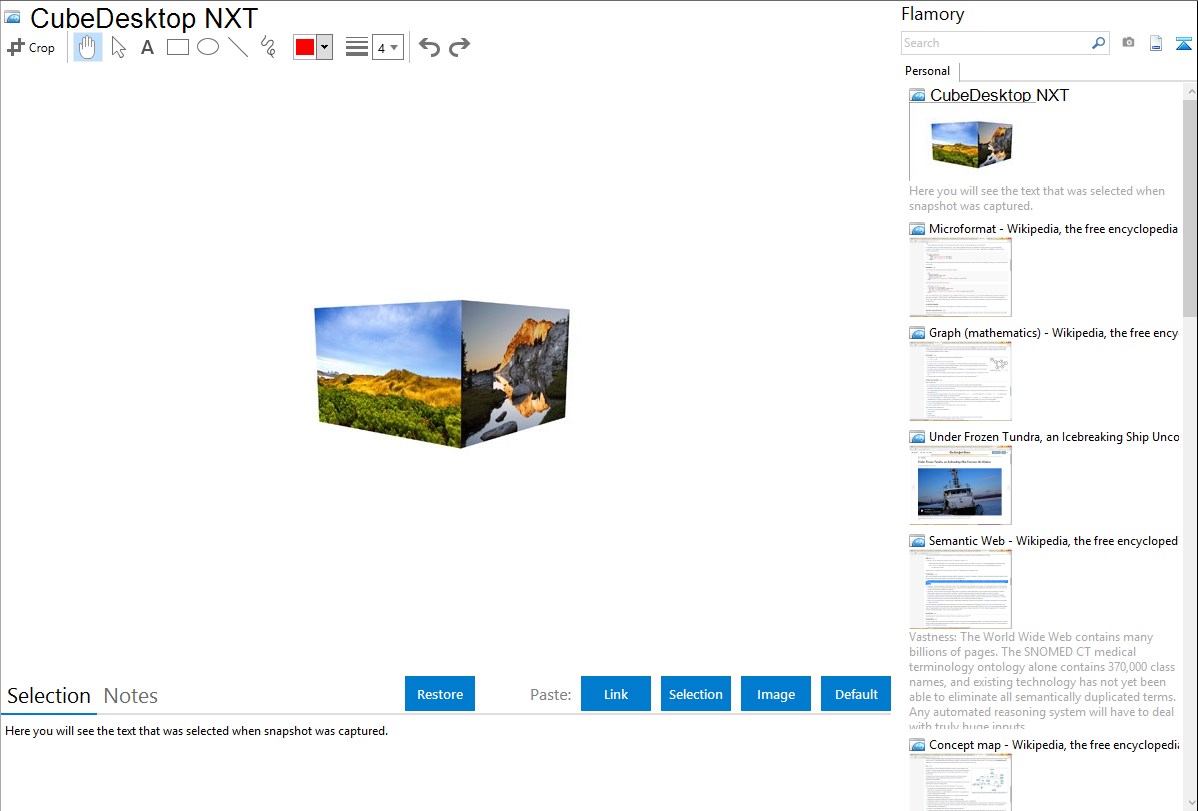The height and width of the screenshot is (811, 1198).
Task: Click the 'Vastness: The World Wide Web' description text
Action: [x=1042, y=682]
